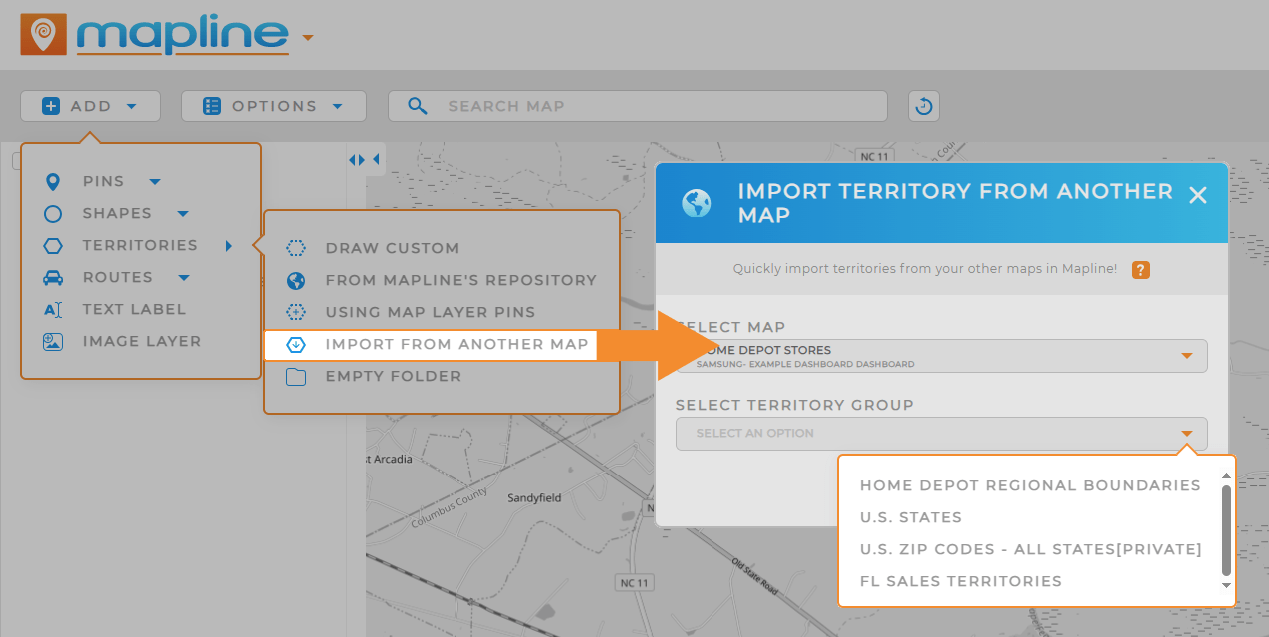Viewport: 1269px width, 637px height.
Task: Click the Empty Folder icon
Action: (296, 376)
